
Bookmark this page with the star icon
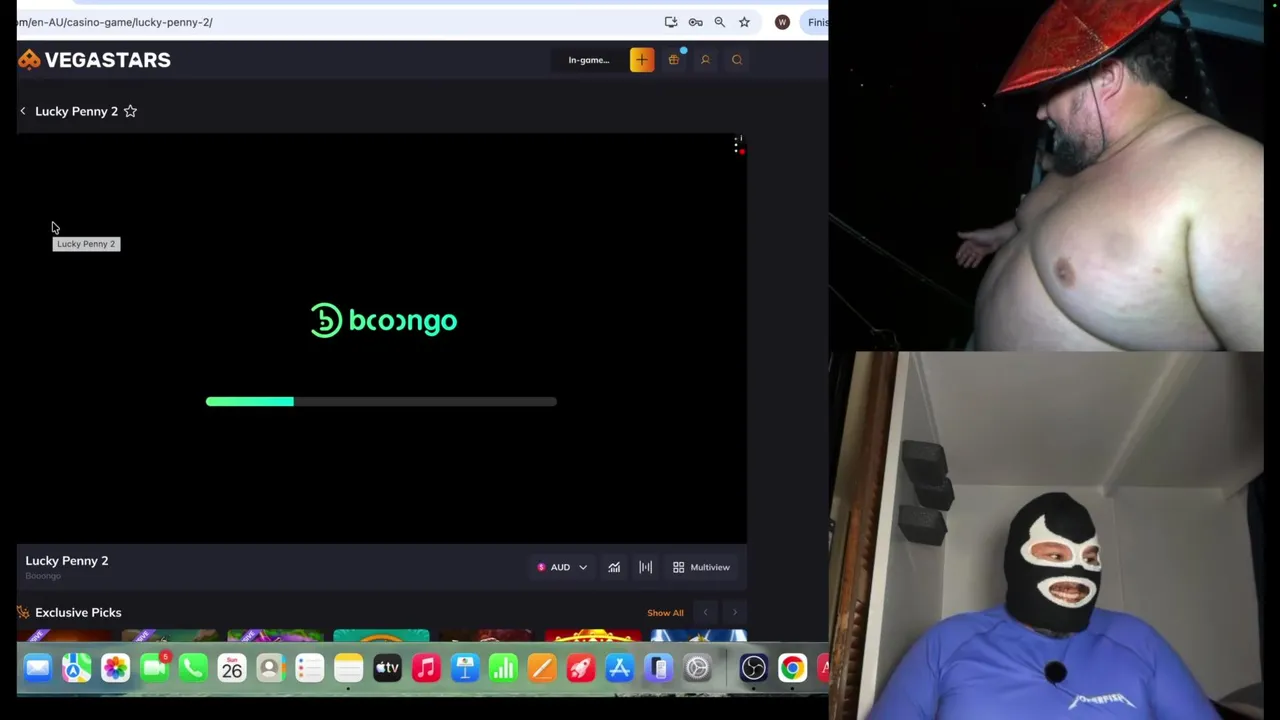tap(744, 22)
